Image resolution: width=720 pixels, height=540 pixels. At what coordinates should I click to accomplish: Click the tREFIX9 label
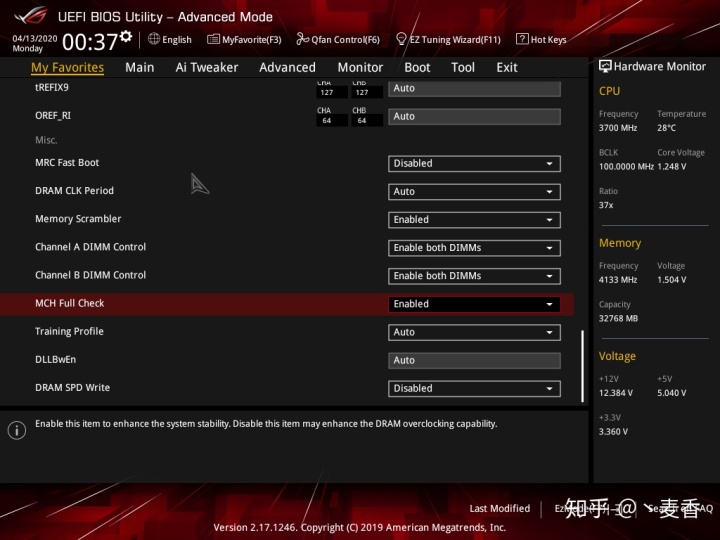click(x=51, y=87)
